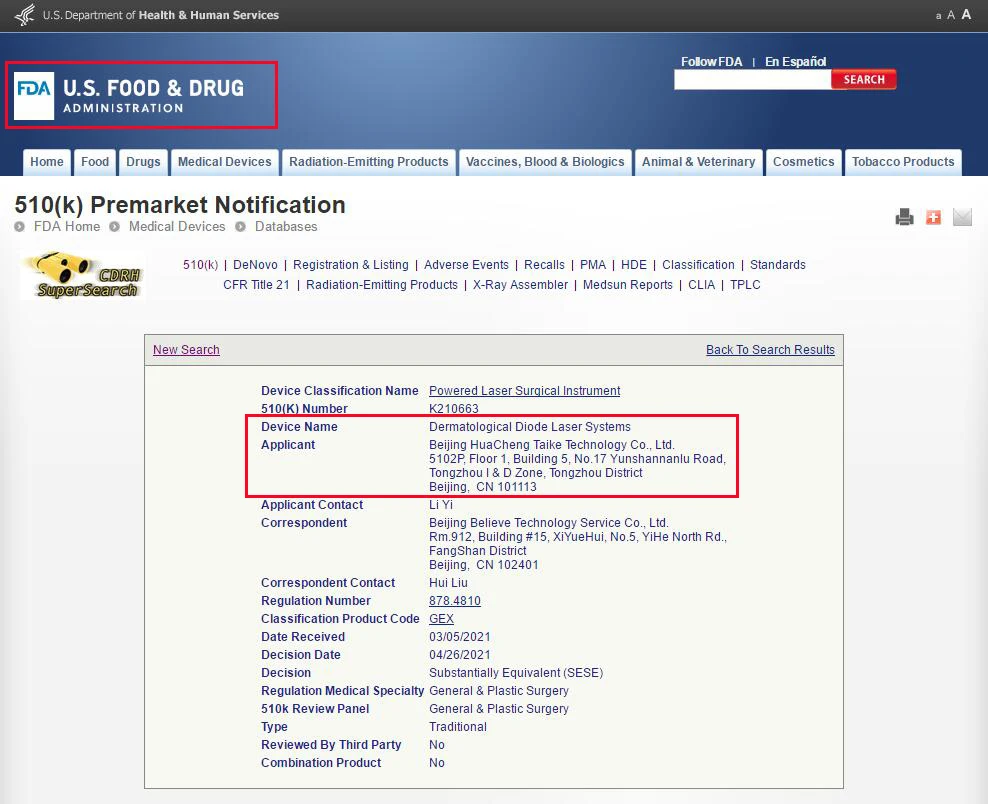Viewport: 988px width, 804px height.
Task: Open the HDE link
Action: click(x=634, y=265)
